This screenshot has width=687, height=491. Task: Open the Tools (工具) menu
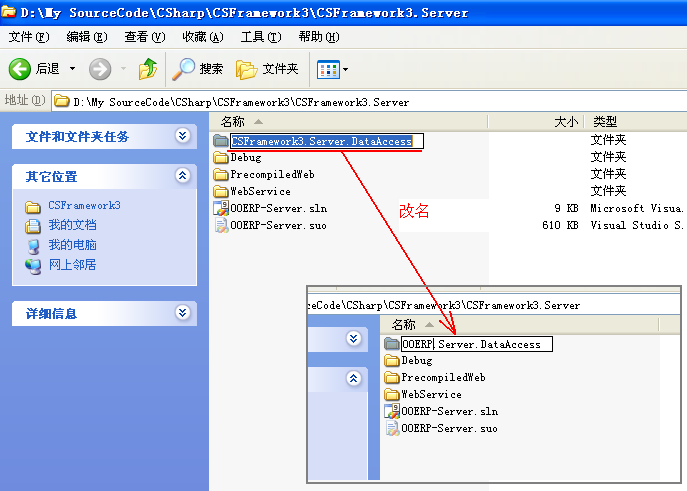(x=260, y=37)
